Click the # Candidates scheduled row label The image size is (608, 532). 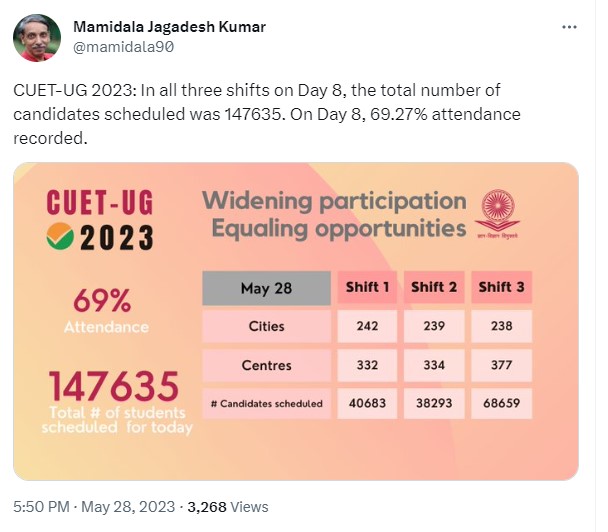(266, 404)
